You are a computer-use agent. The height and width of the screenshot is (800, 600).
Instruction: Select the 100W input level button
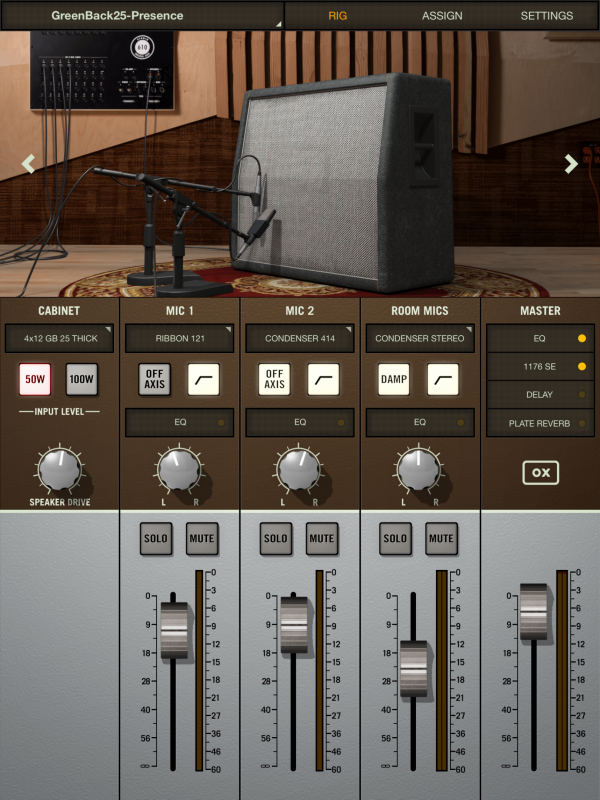click(x=83, y=379)
